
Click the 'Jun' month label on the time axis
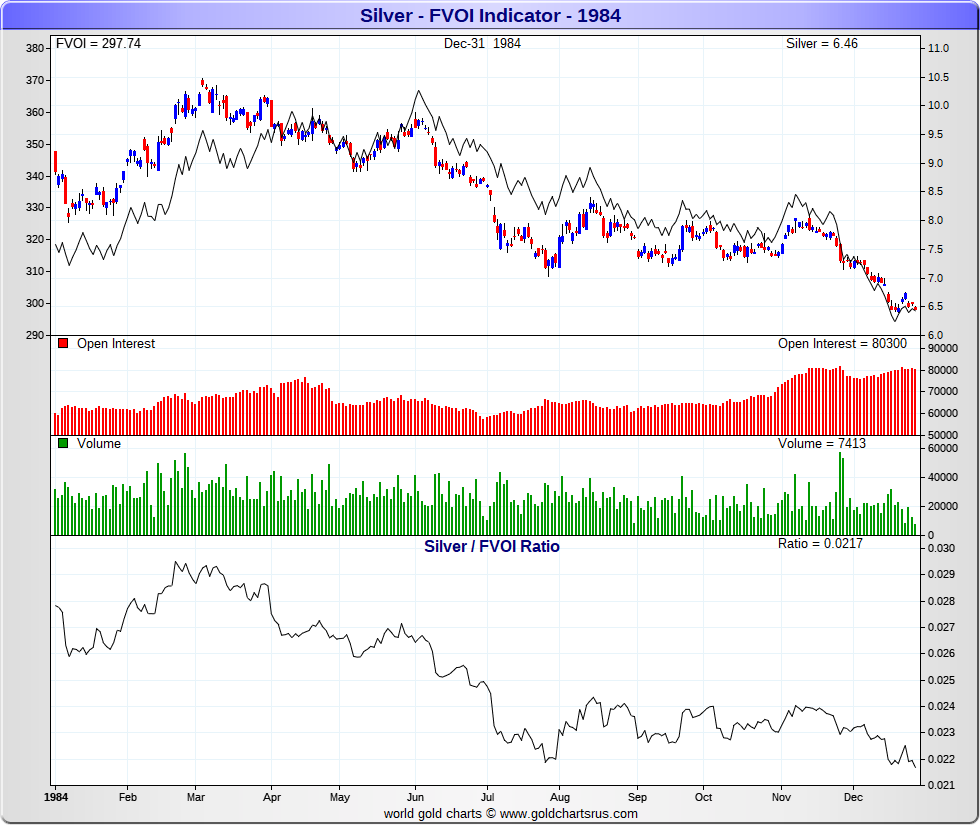415,797
